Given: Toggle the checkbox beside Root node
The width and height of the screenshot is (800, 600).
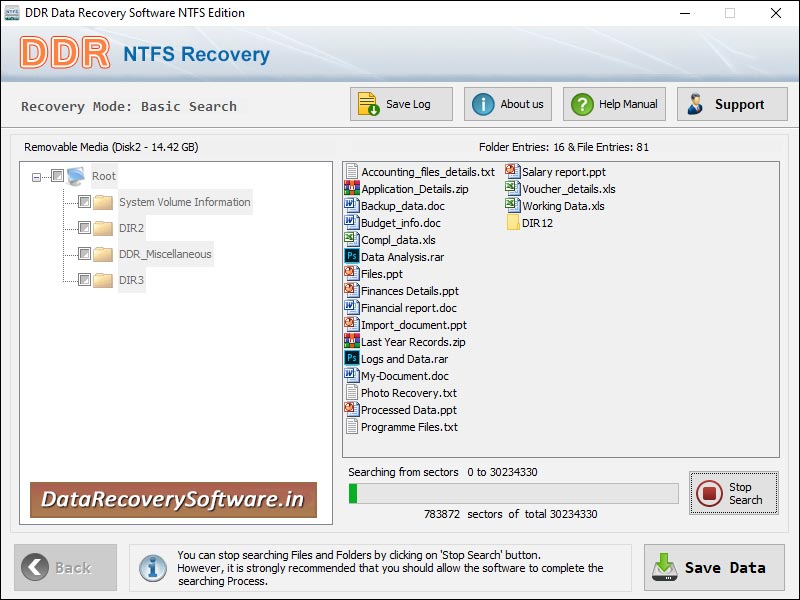Looking at the screenshot, I should point(57,177).
